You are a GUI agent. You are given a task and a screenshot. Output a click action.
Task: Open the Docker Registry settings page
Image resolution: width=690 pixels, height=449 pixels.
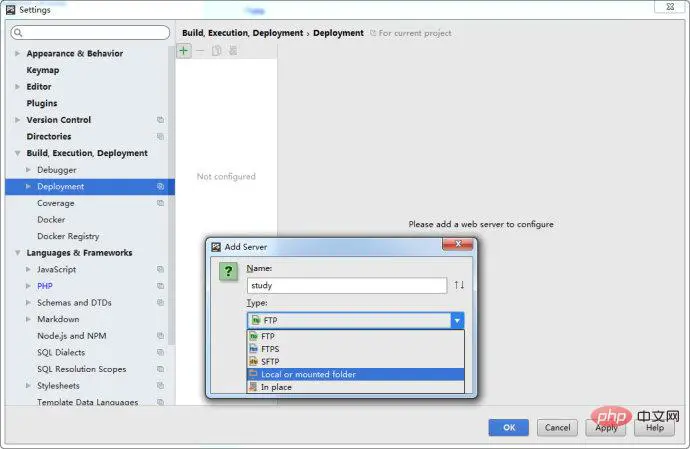coord(68,236)
